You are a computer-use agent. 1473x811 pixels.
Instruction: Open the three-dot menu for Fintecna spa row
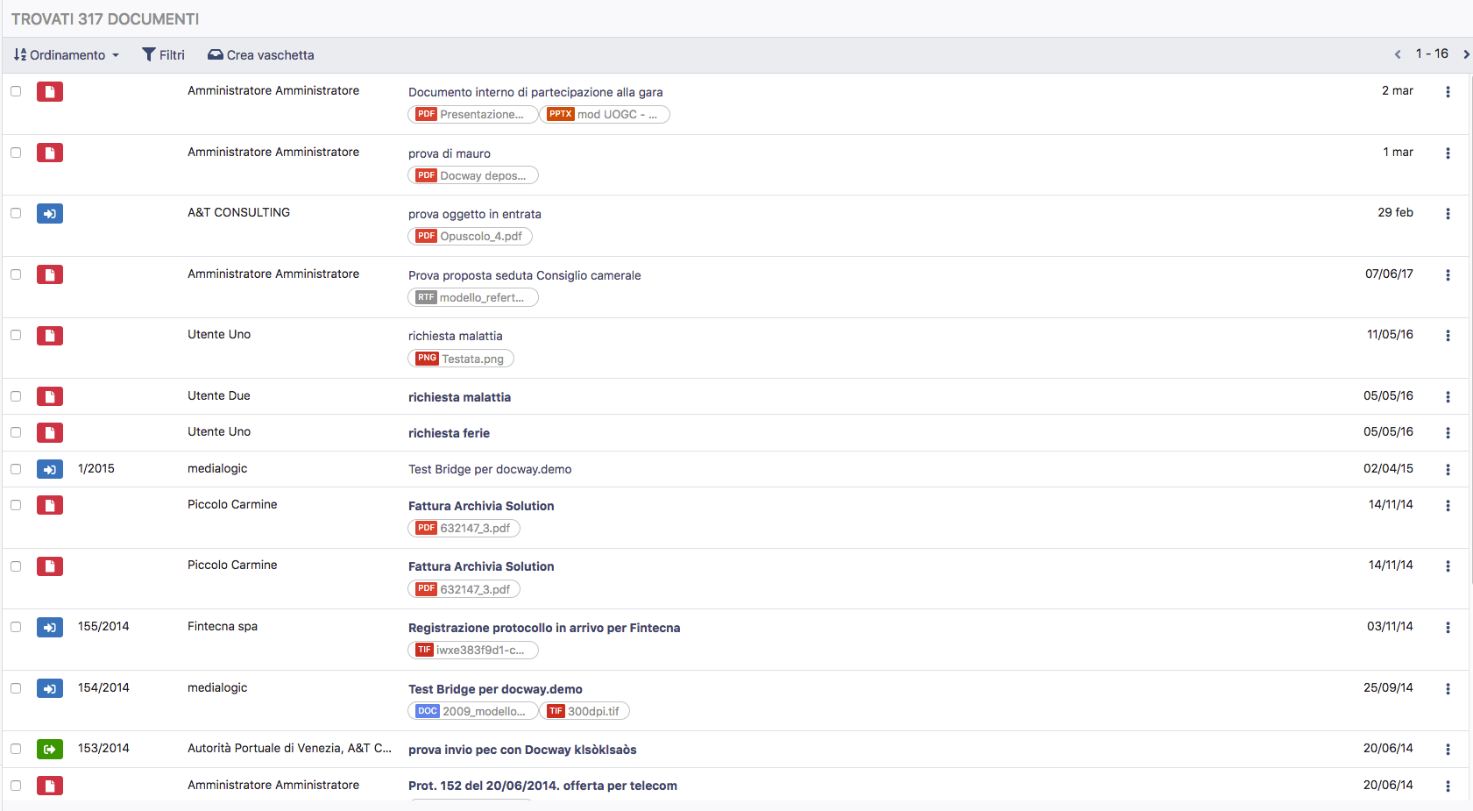tap(1447, 628)
